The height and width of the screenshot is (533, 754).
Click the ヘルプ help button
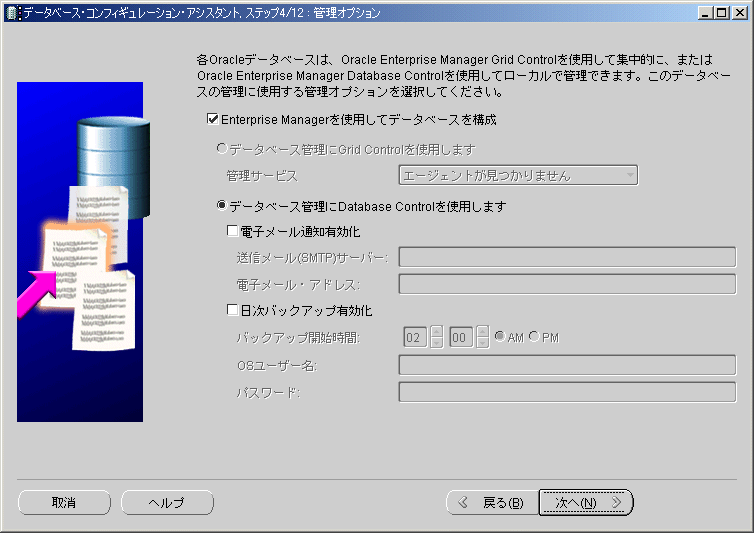(x=167, y=503)
